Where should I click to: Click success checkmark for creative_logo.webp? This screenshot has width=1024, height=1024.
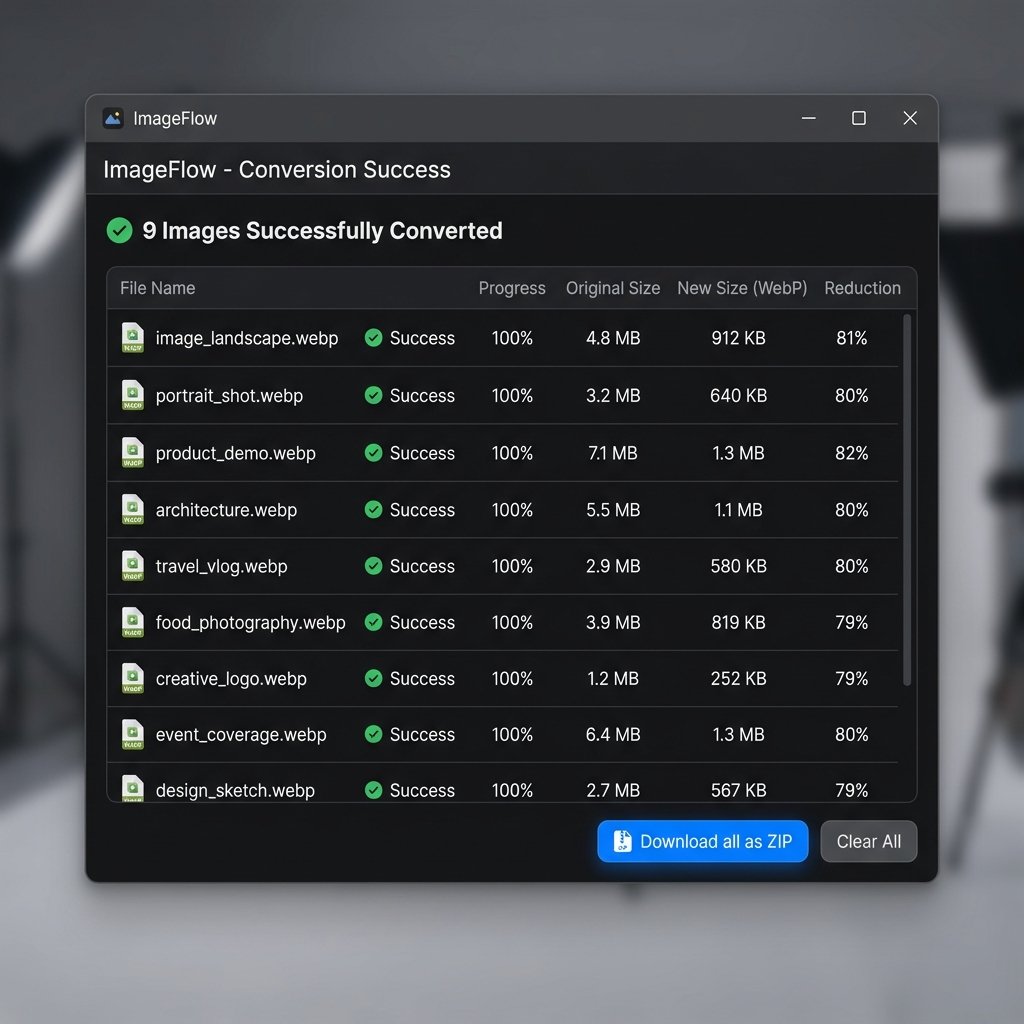tap(374, 679)
